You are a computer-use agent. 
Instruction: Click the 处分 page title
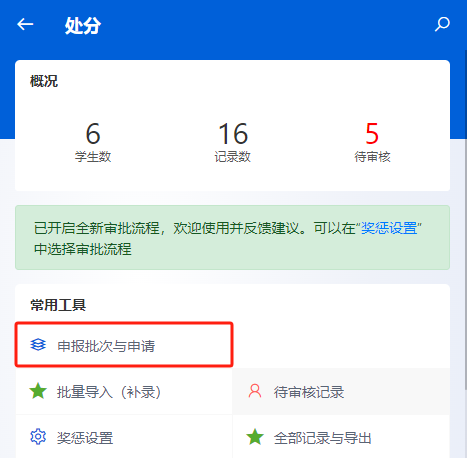[83, 25]
